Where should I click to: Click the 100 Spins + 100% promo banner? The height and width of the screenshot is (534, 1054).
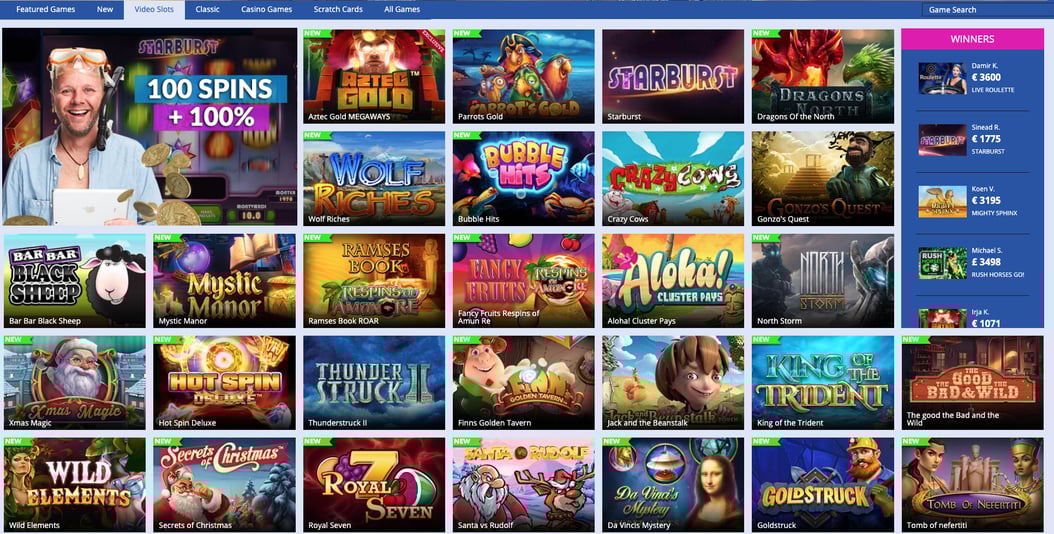[149, 126]
